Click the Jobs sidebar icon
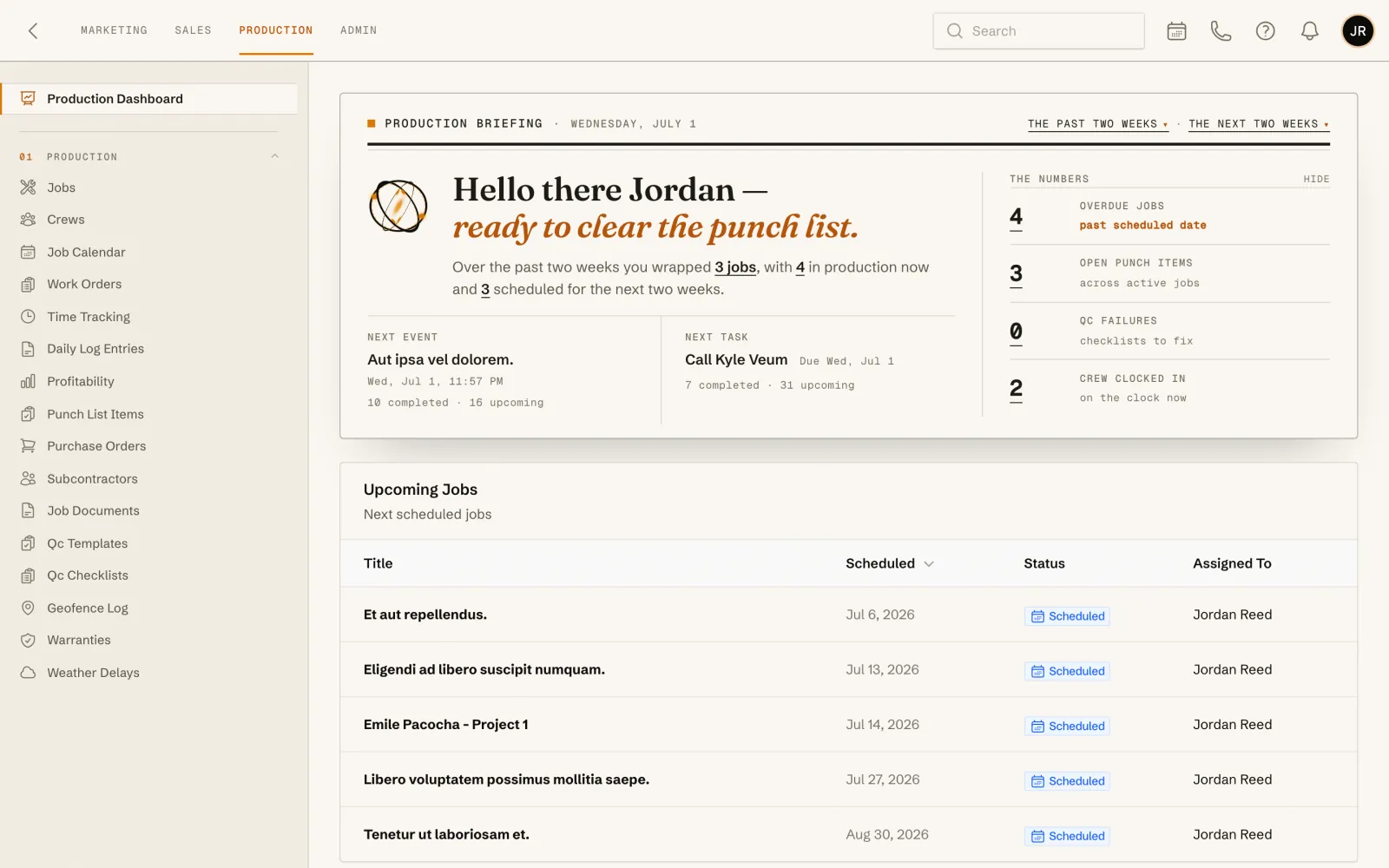The width and height of the screenshot is (1389, 868). click(28, 187)
